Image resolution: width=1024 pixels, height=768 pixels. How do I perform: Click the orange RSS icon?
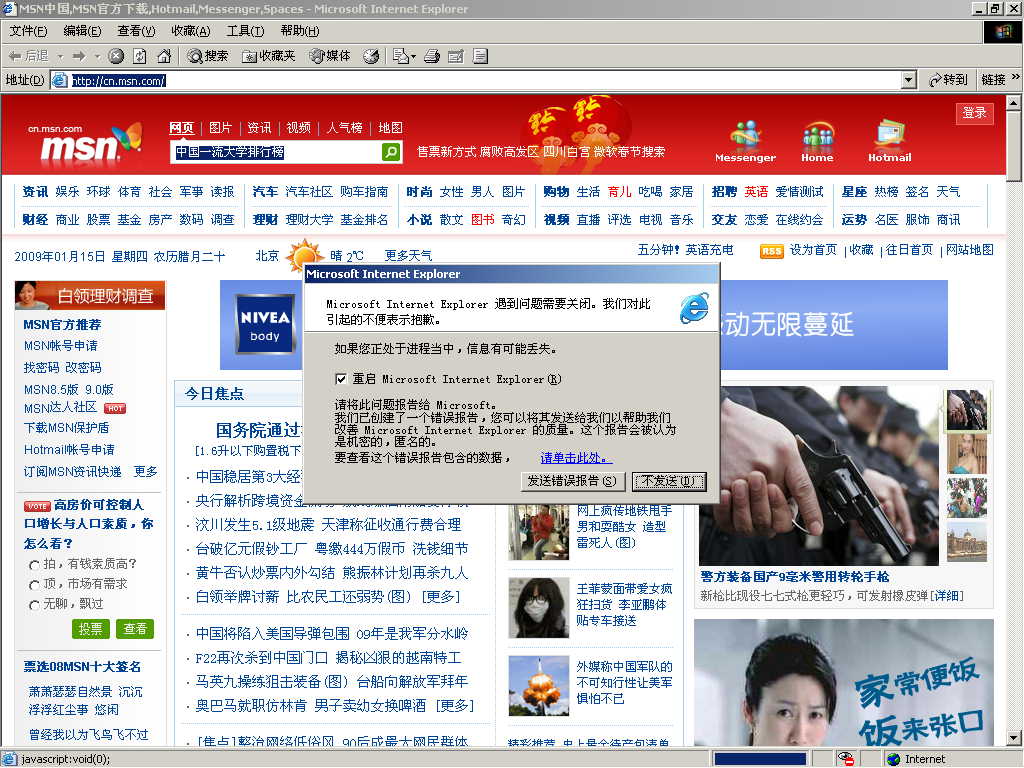coord(771,251)
